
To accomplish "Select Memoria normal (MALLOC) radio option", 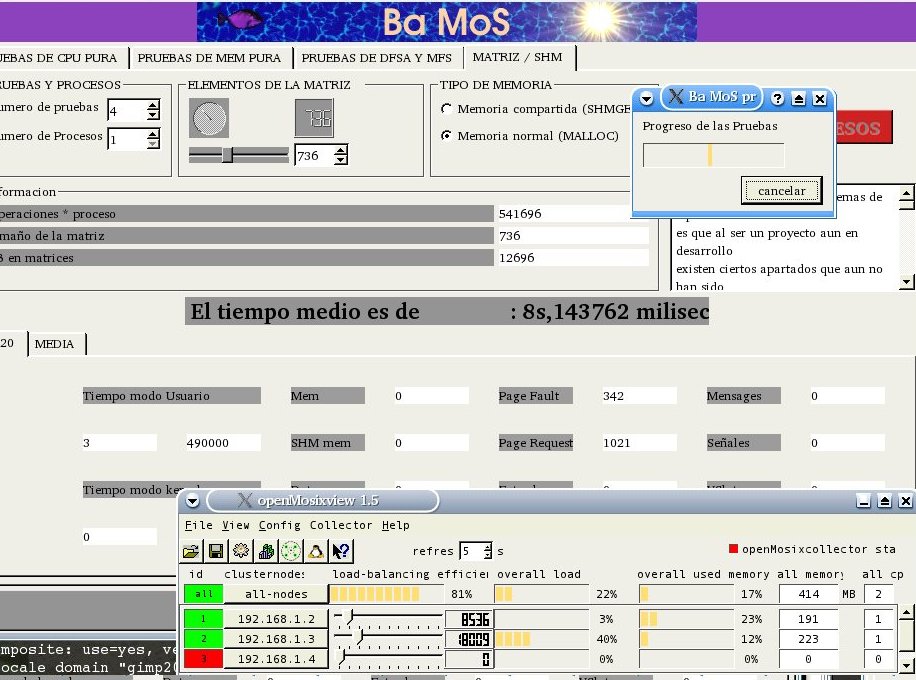I will [446, 136].
